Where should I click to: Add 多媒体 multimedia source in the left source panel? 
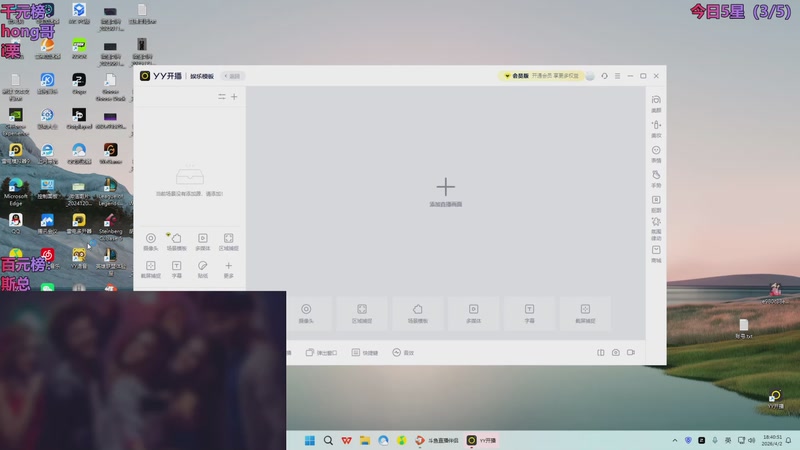203,241
